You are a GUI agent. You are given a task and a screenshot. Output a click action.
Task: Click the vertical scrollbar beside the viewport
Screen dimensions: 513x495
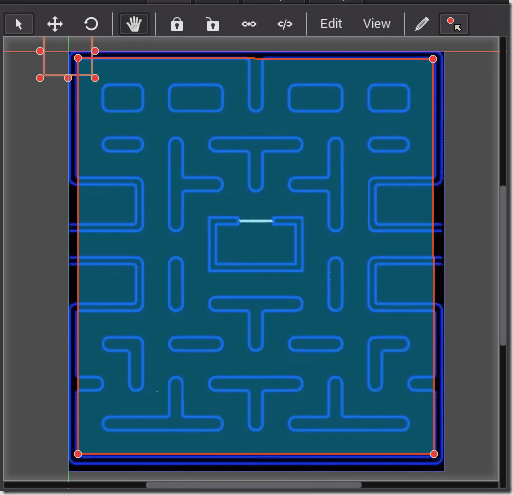coord(503,266)
